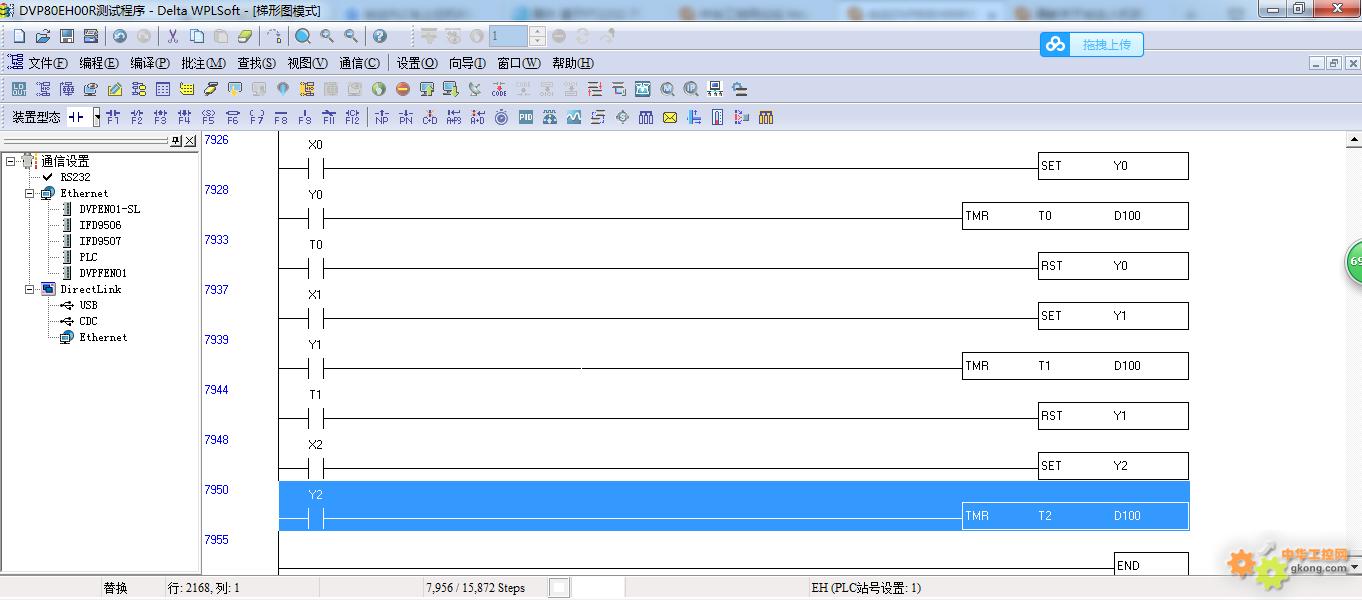Collapse the 通信设置 root node
The width and height of the screenshot is (1362, 600).
click(x=11, y=161)
